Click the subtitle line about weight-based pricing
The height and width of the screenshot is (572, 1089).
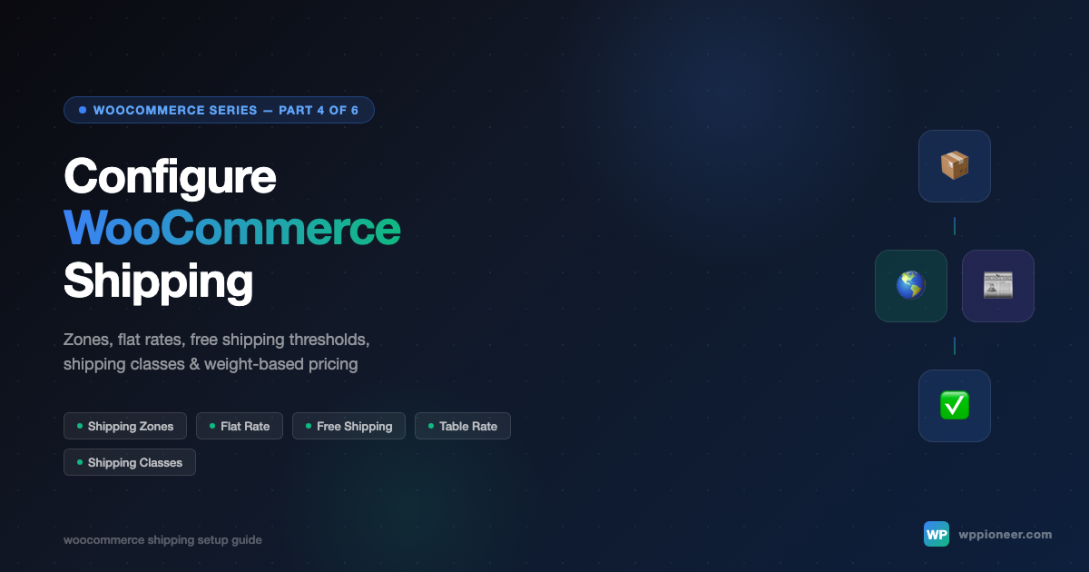tap(210, 364)
